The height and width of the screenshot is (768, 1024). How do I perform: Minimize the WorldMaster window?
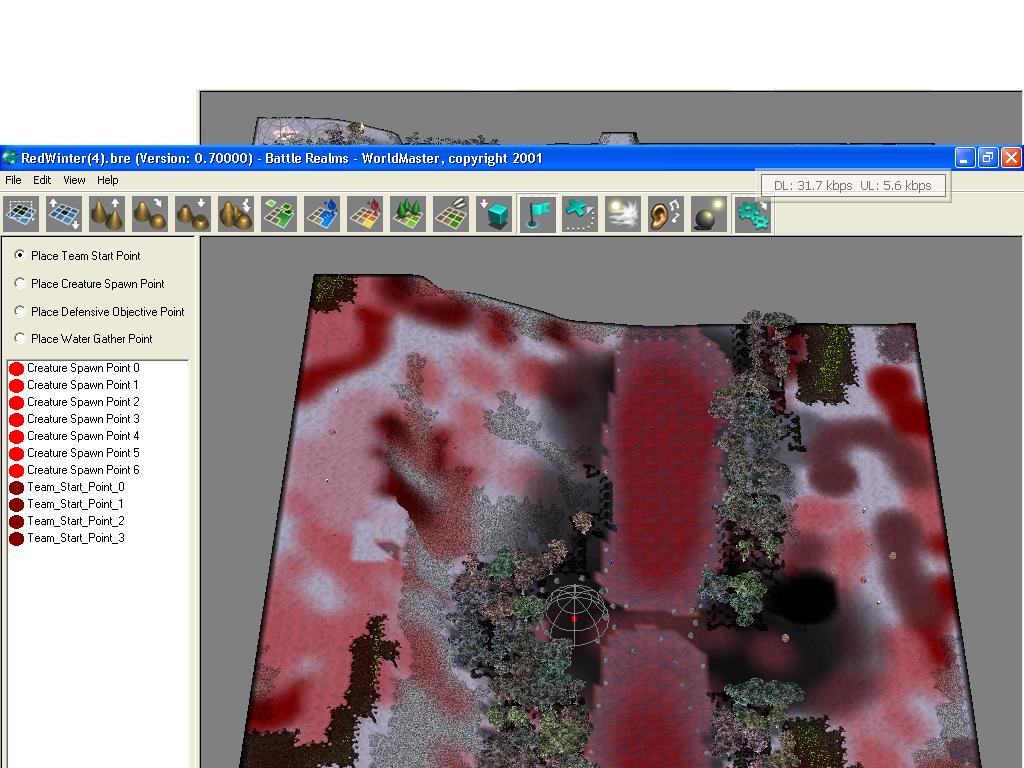coord(965,157)
